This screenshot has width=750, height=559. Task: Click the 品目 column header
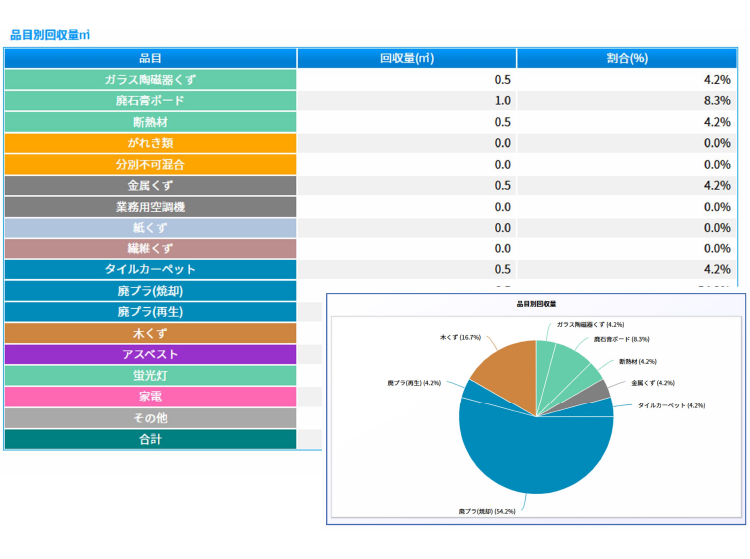tap(150, 58)
